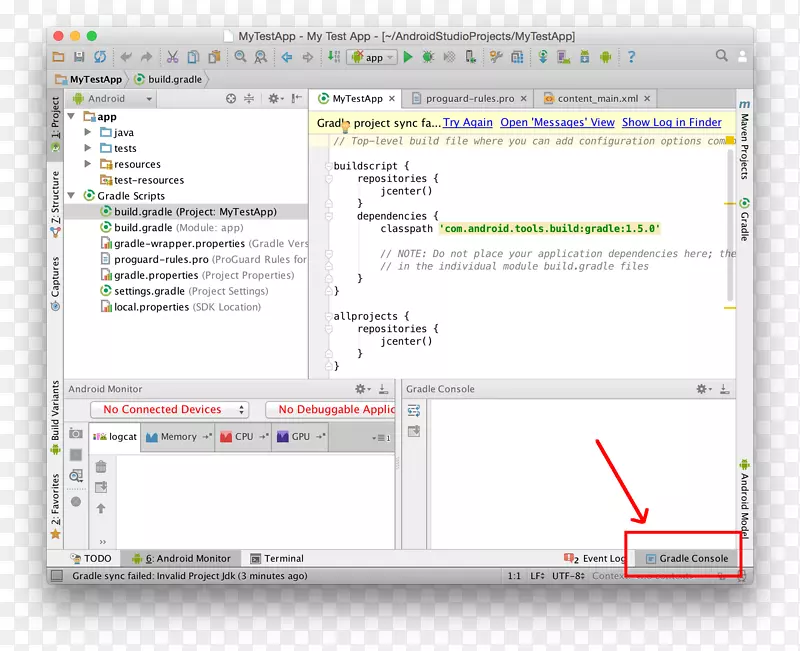Select the Memory tab in Android Monitor
The image size is (800, 651).
[178, 436]
